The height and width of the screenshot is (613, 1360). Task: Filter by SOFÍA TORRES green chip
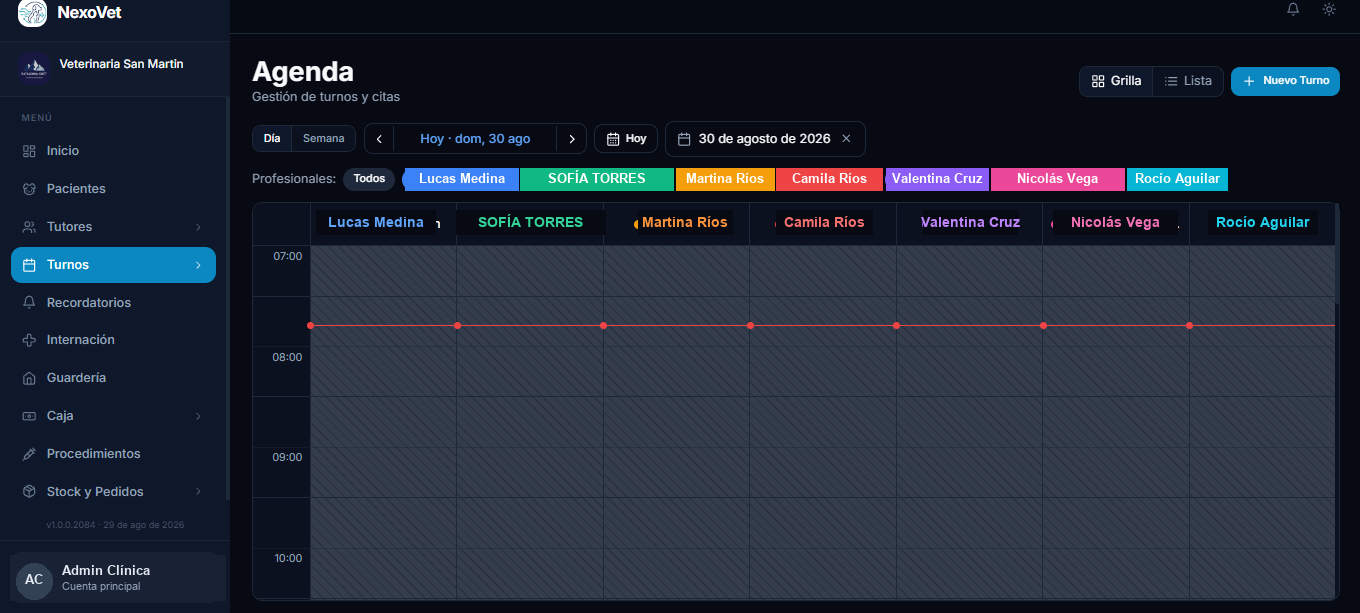point(597,179)
